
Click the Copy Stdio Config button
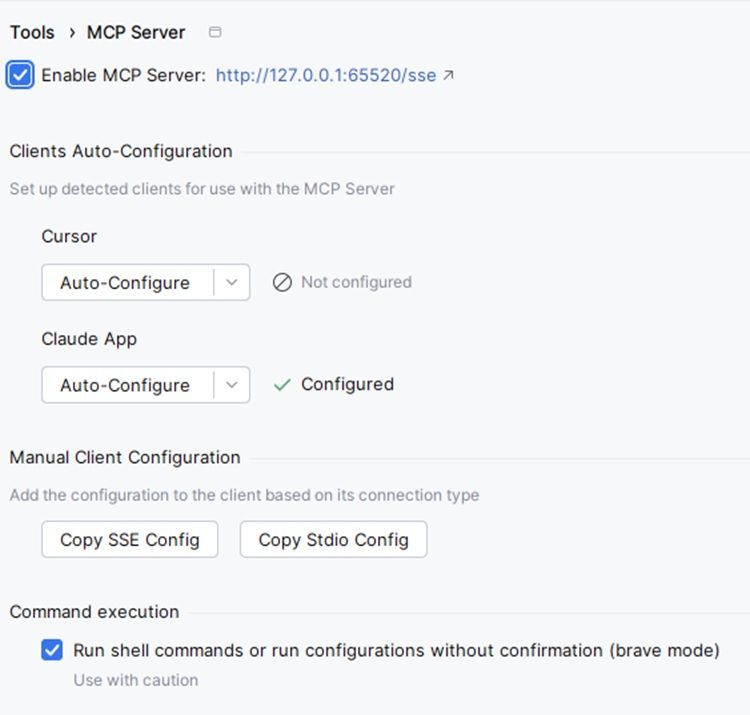coord(333,540)
